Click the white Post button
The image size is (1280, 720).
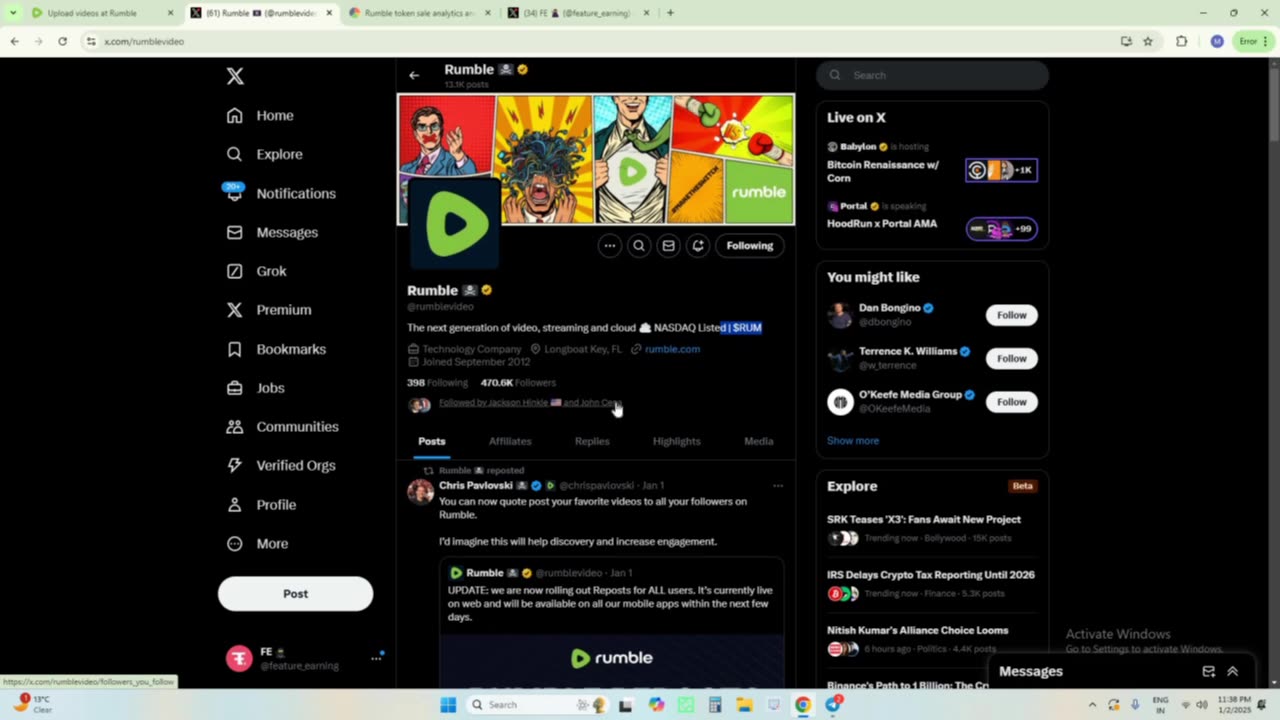pos(295,594)
